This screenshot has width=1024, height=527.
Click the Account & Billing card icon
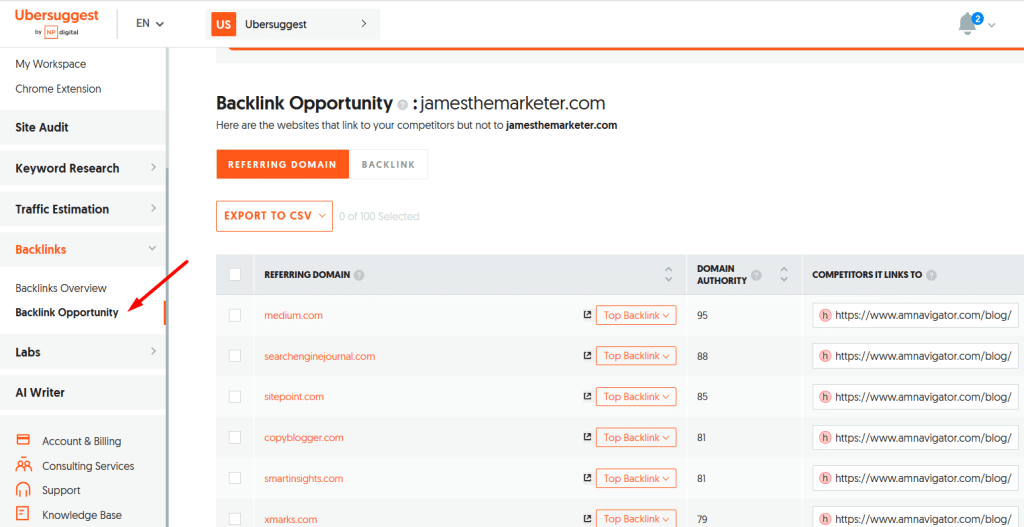coord(24,441)
